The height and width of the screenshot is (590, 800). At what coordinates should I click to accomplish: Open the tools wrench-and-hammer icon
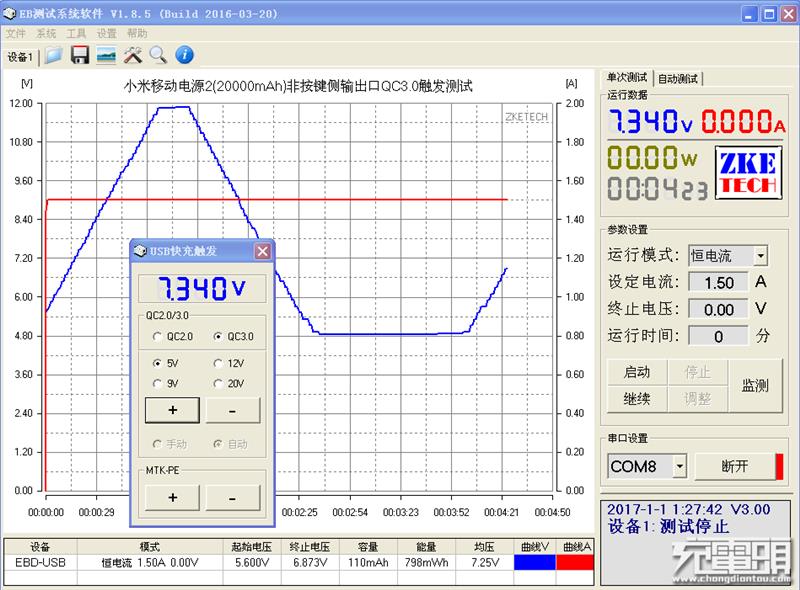[x=133, y=55]
